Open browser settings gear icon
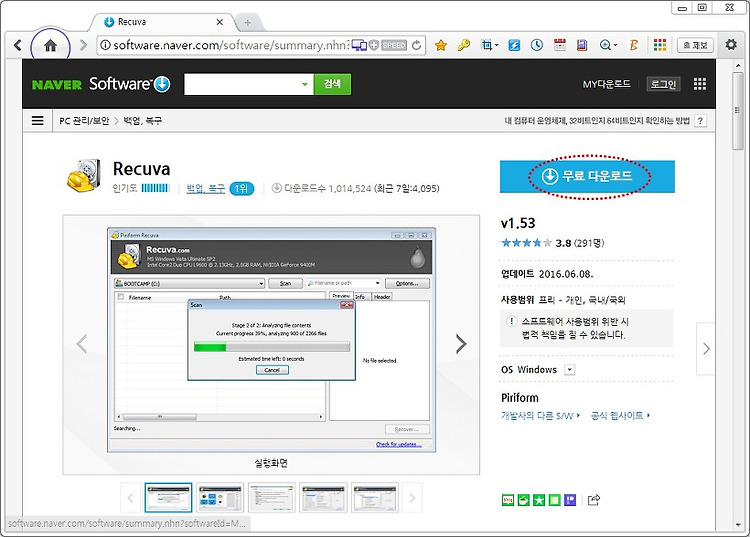The width and height of the screenshot is (750, 537). (731, 45)
